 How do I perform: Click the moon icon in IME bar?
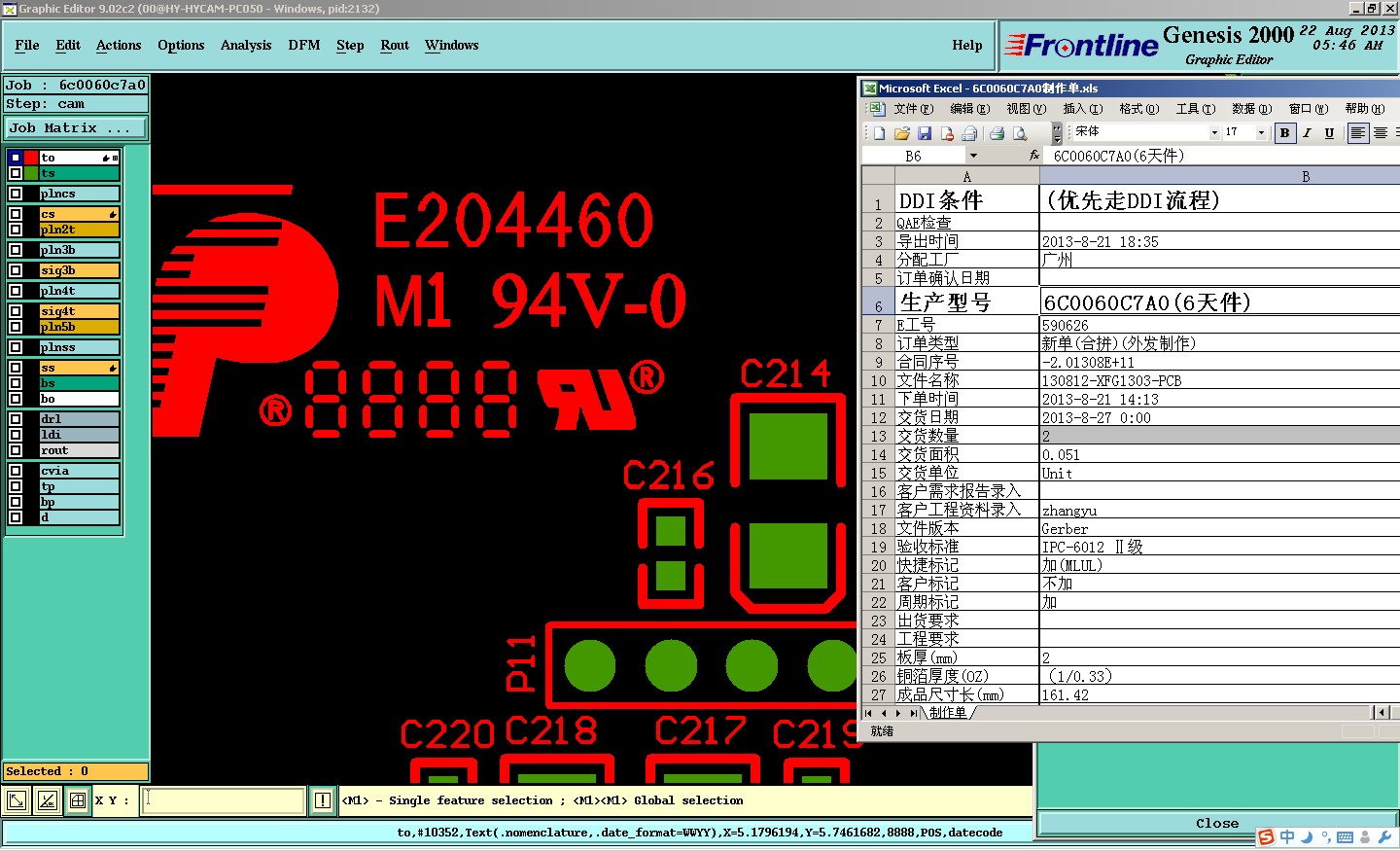[x=1307, y=837]
